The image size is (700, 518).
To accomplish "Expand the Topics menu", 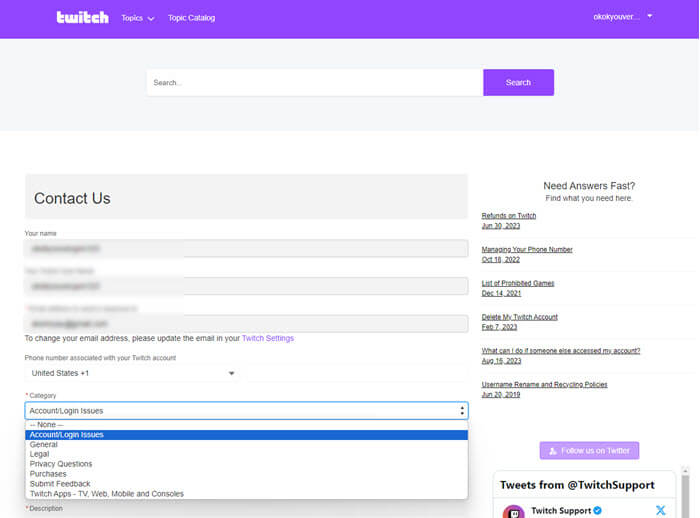I will click(137, 18).
